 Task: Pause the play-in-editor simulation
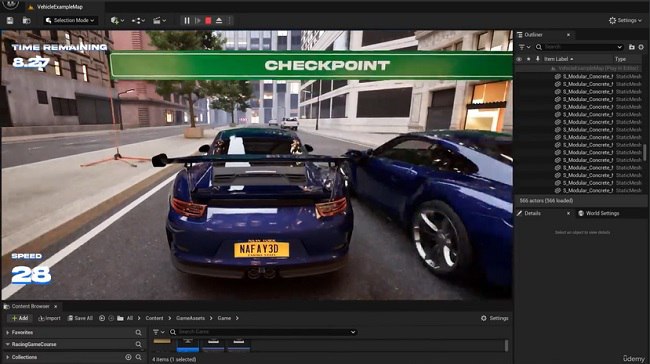(187, 20)
